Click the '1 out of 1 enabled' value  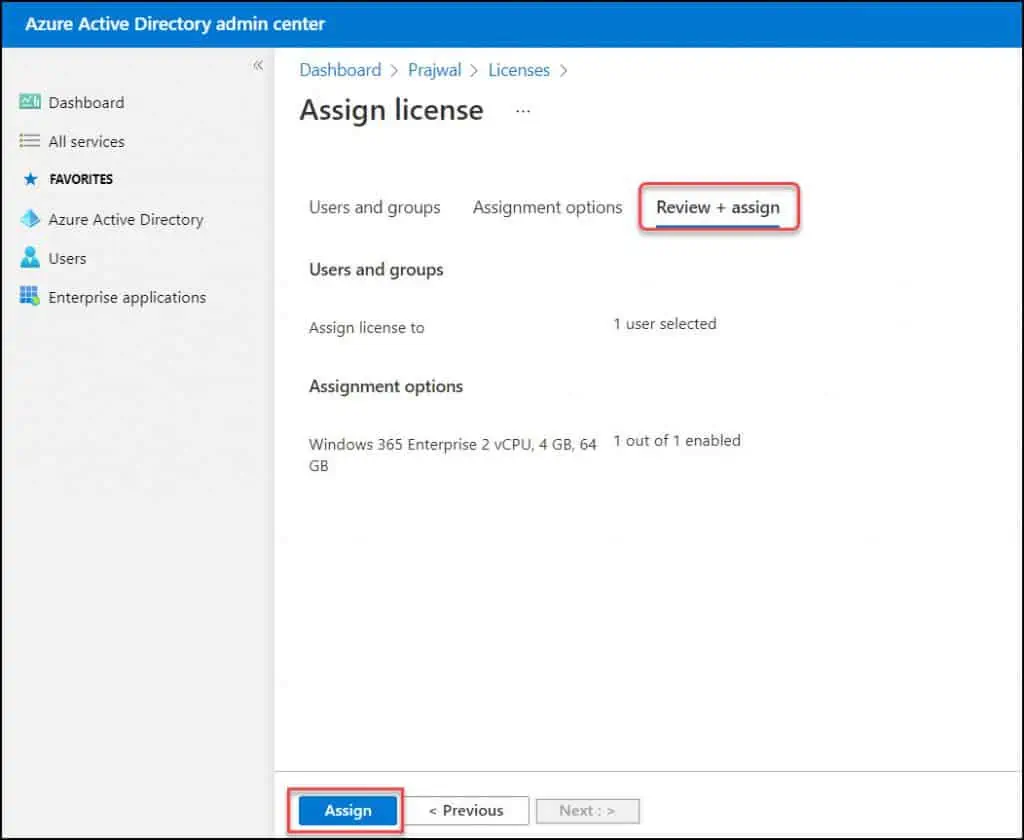tap(677, 441)
